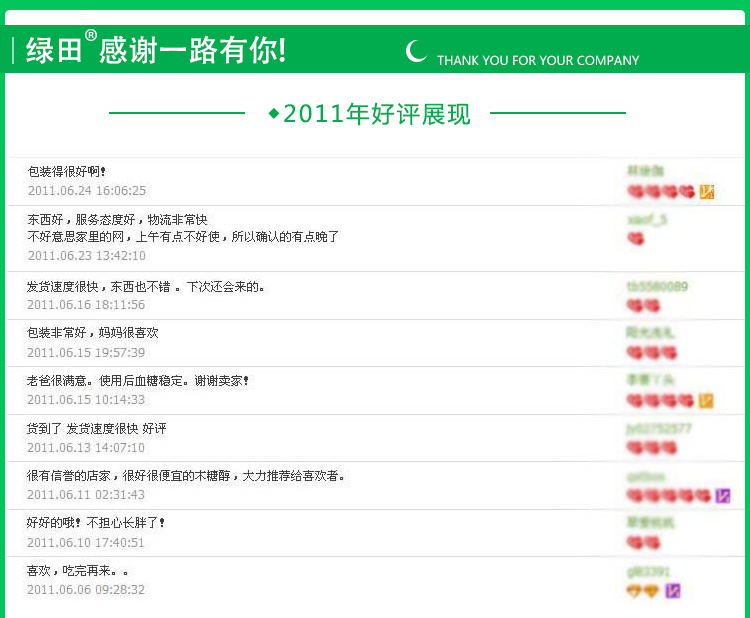Click heart rating row beside 很有信誉的店家 review
750x618 pixels.
pos(669,496)
